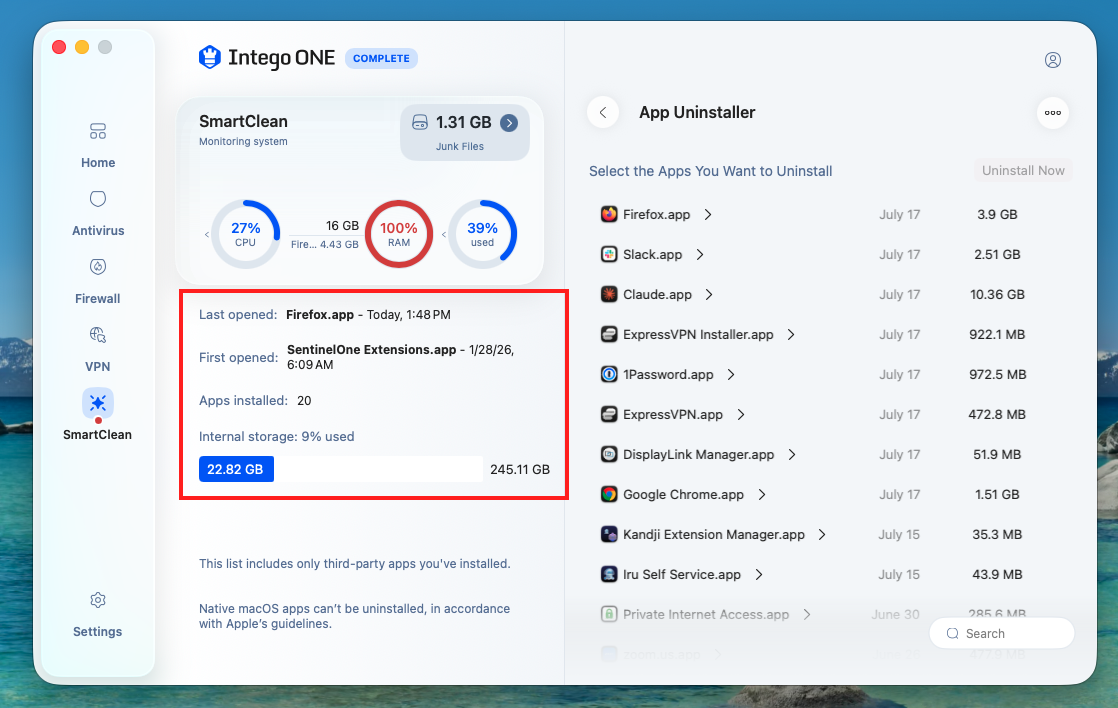1118x708 pixels.
Task: Click the 100% RAM gauge
Action: [x=399, y=235]
